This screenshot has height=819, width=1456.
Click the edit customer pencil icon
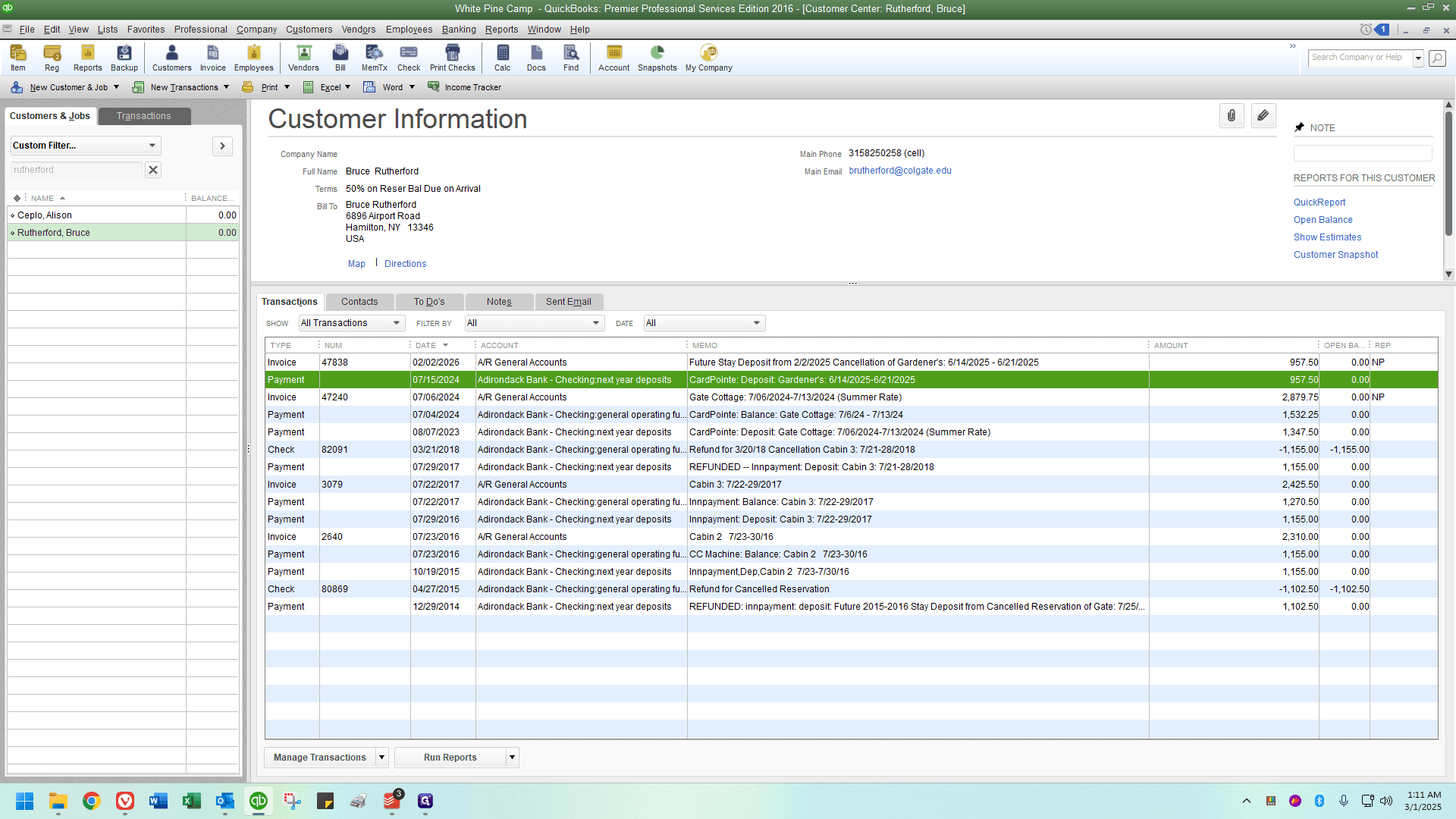[1263, 116]
